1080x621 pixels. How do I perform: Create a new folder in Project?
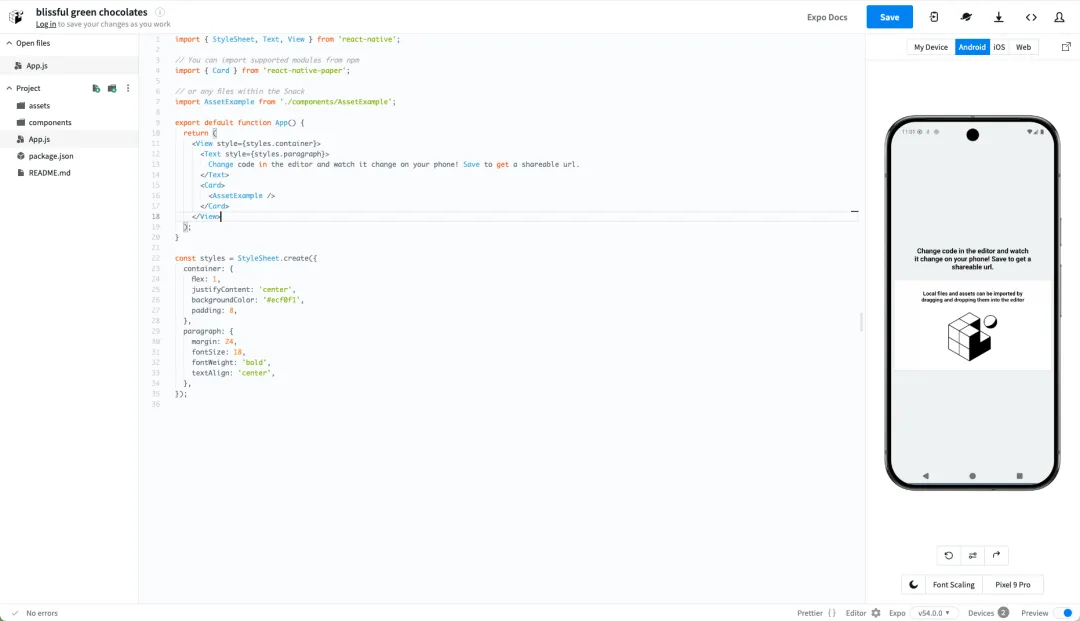pos(112,88)
